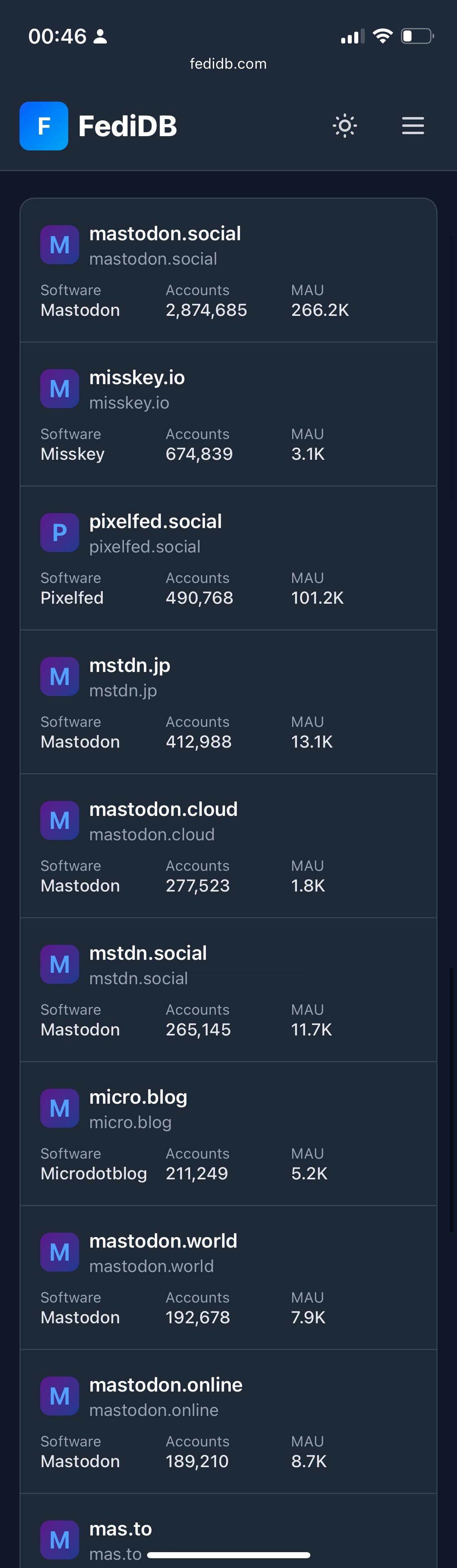
Task: Tap the micro.blog accounts count 211,249
Action: pyautogui.click(x=197, y=1174)
